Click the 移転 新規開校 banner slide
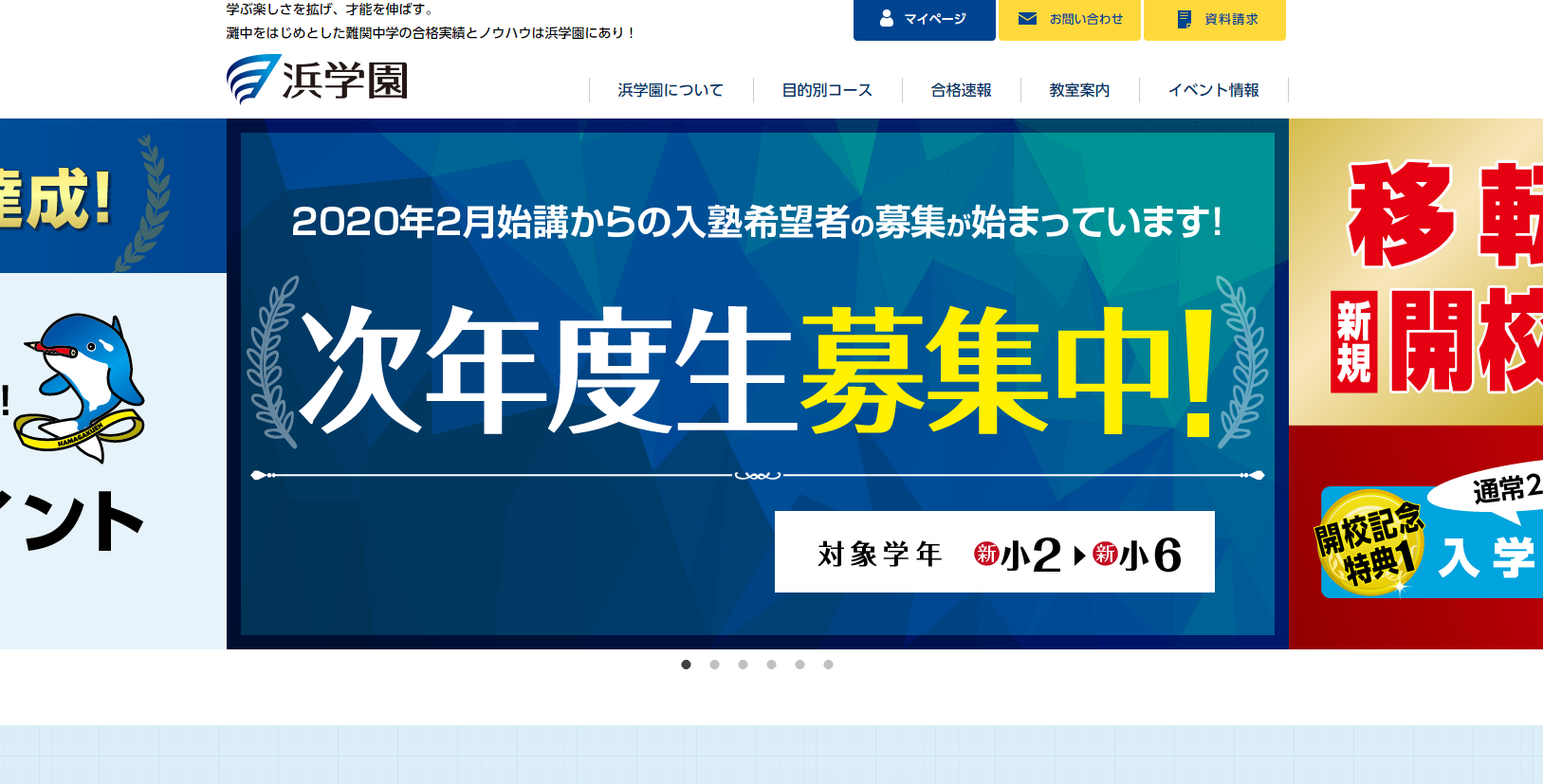 [1416, 384]
